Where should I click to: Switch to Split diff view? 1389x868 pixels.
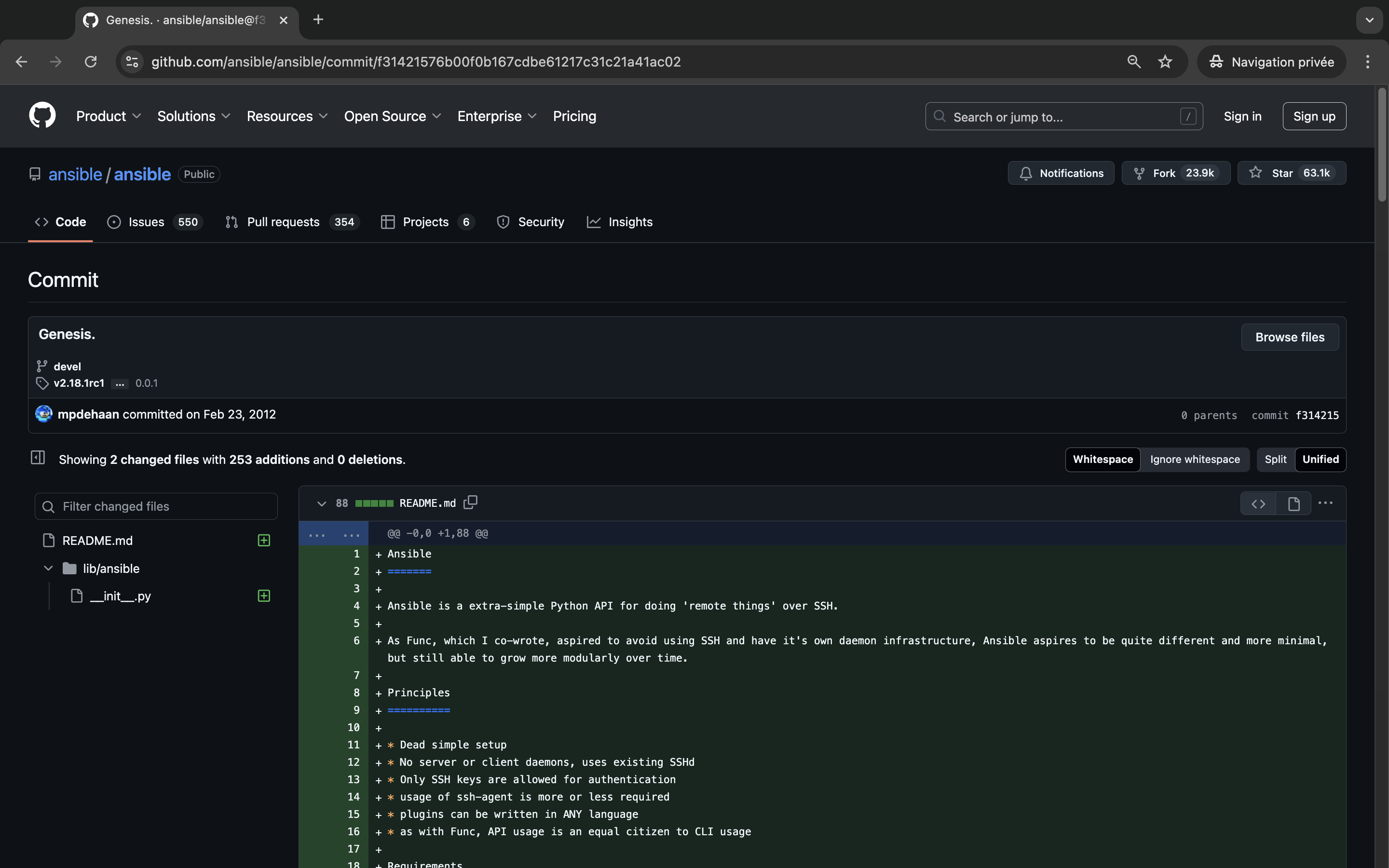click(x=1275, y=459)
